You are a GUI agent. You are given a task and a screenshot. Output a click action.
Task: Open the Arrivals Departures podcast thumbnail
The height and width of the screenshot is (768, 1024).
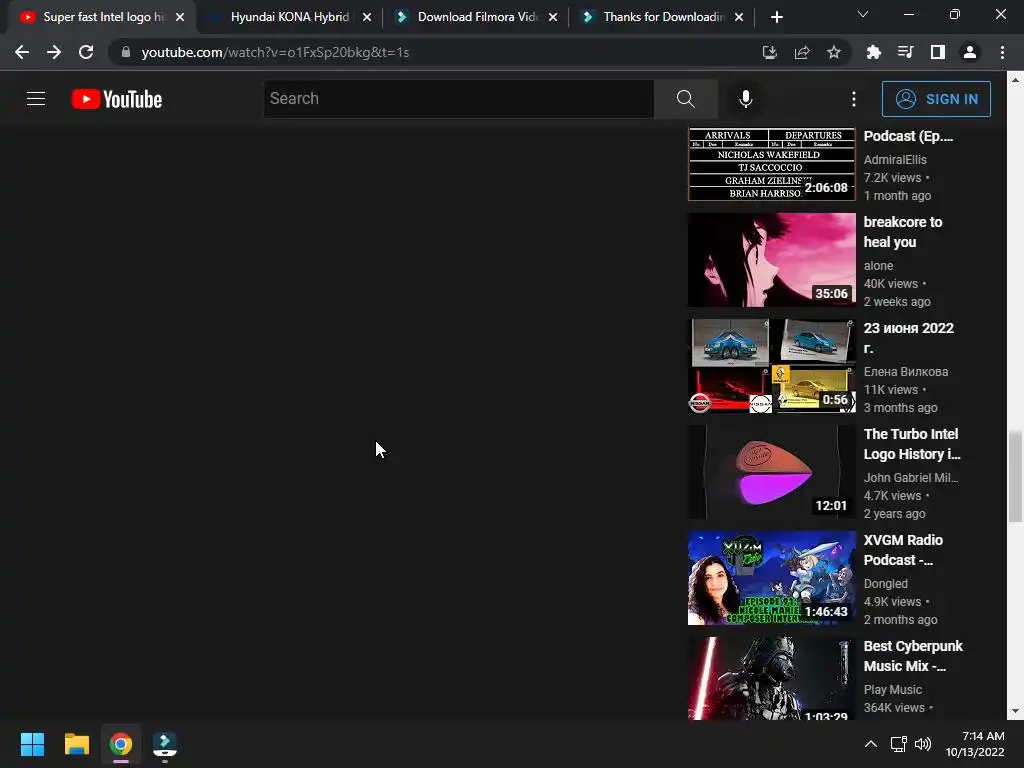771,164
